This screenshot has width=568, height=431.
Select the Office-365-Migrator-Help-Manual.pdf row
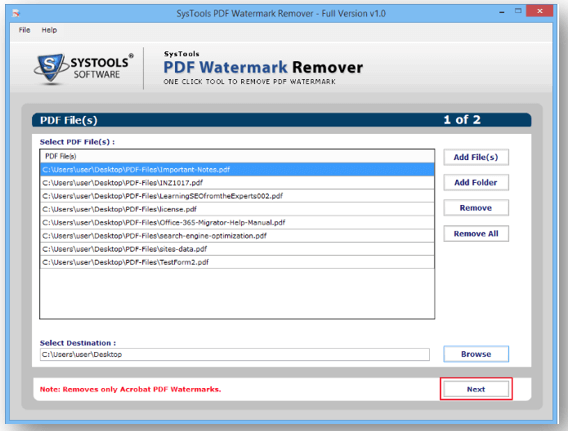(x=237, y=222)
